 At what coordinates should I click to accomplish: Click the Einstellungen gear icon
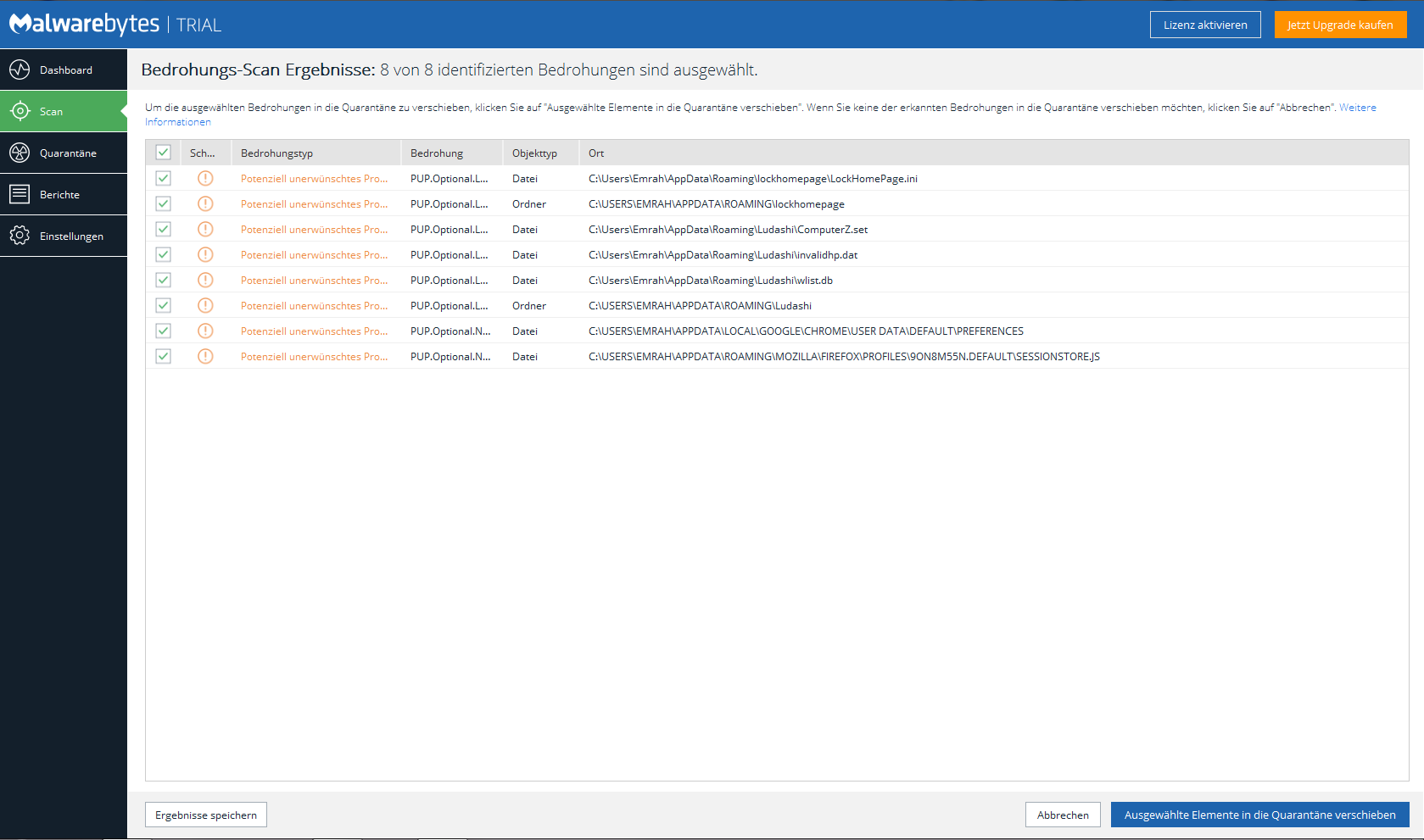coord(20,236)
